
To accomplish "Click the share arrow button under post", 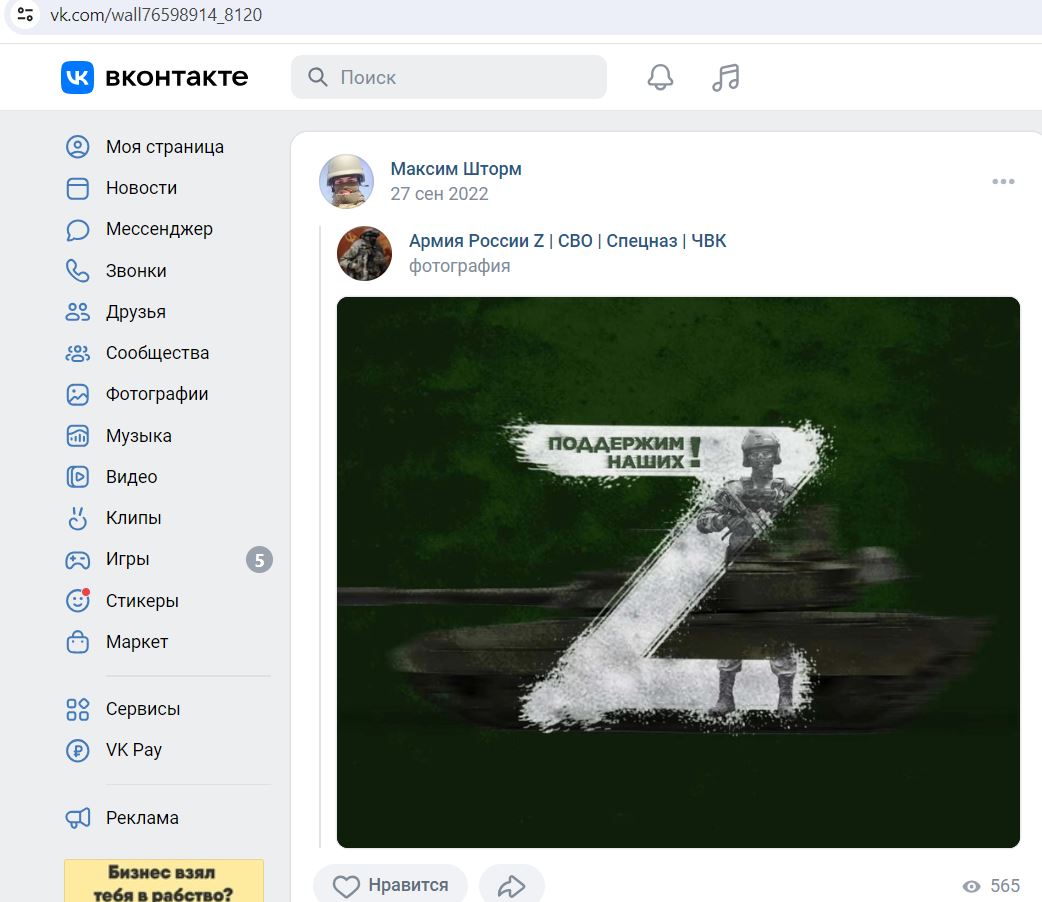I will coord(511,886).
